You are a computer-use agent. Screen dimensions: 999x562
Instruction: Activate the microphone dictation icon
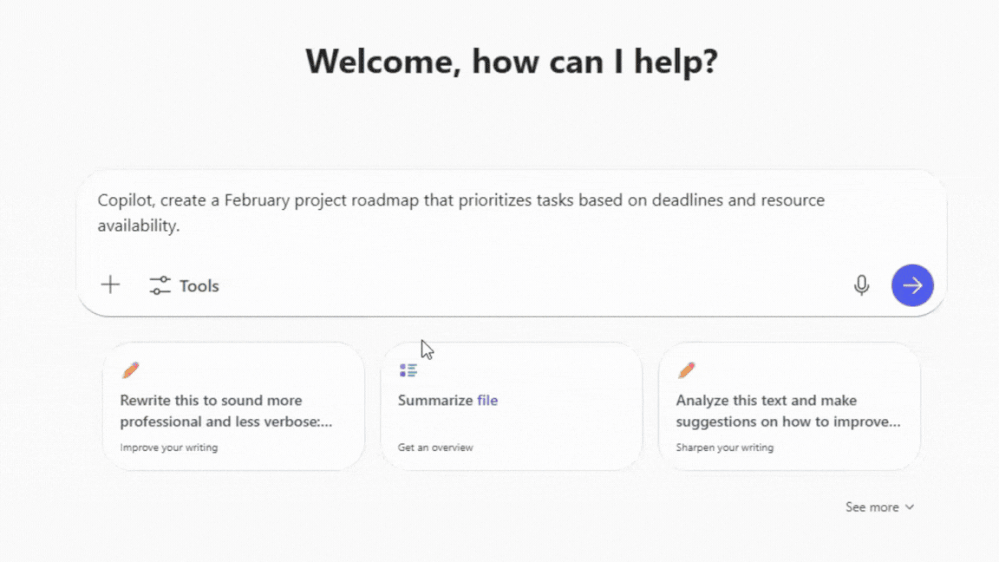(861, 285)
